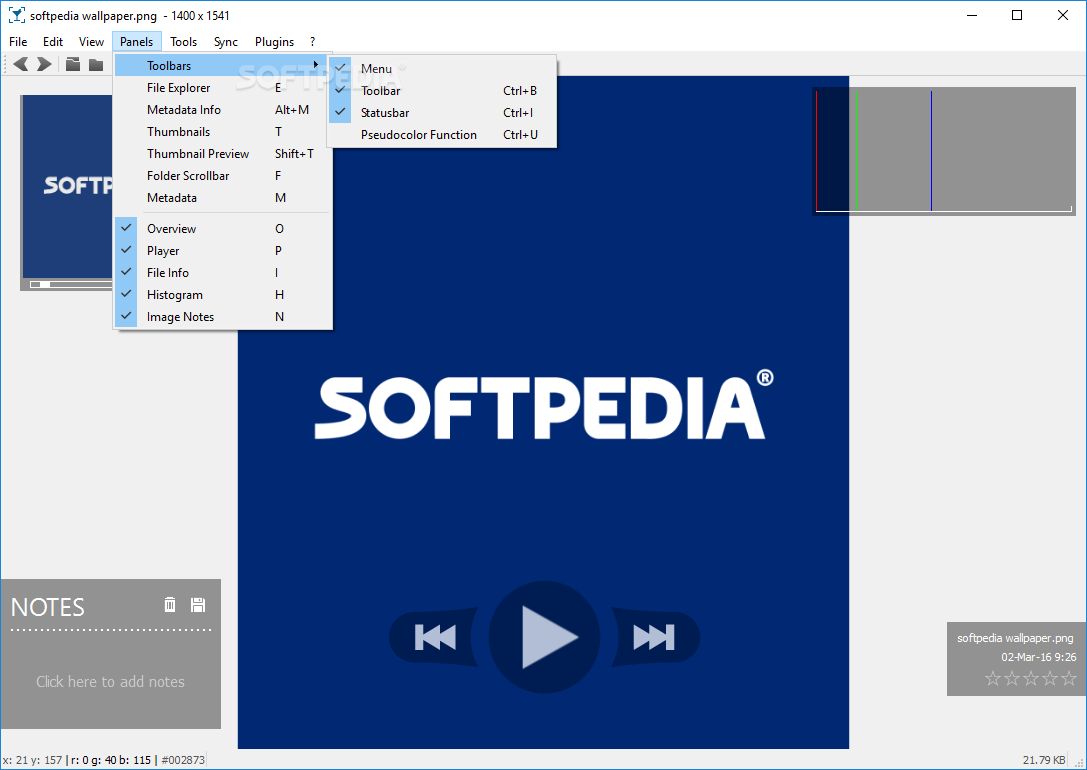Save notes with floppy disk icon
Screen dimensions: 1087x770
click(198, 604)
